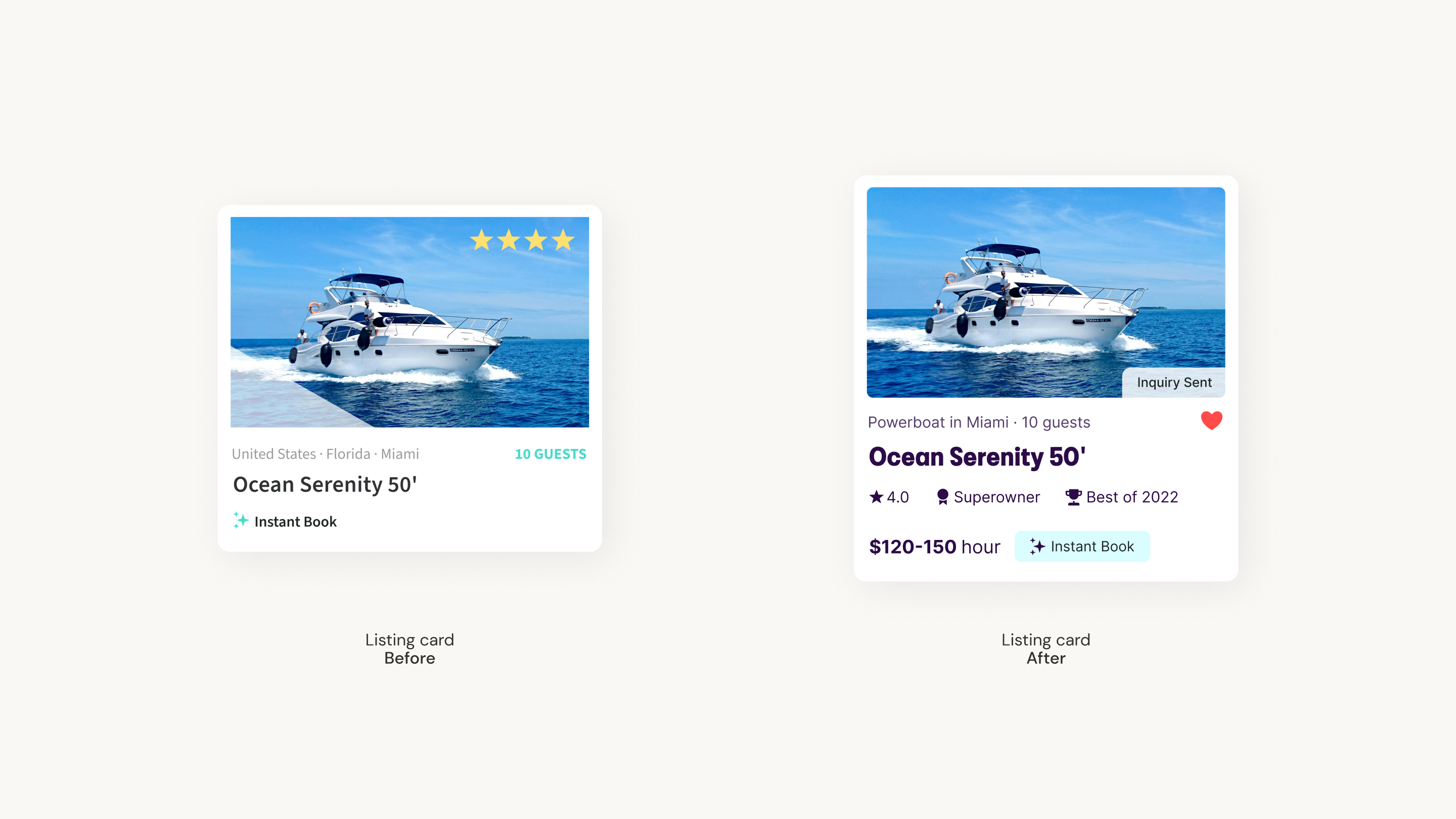Click the $120-150 hour price
This screenshot has height=819, width=1456.
tap(934, 547)
